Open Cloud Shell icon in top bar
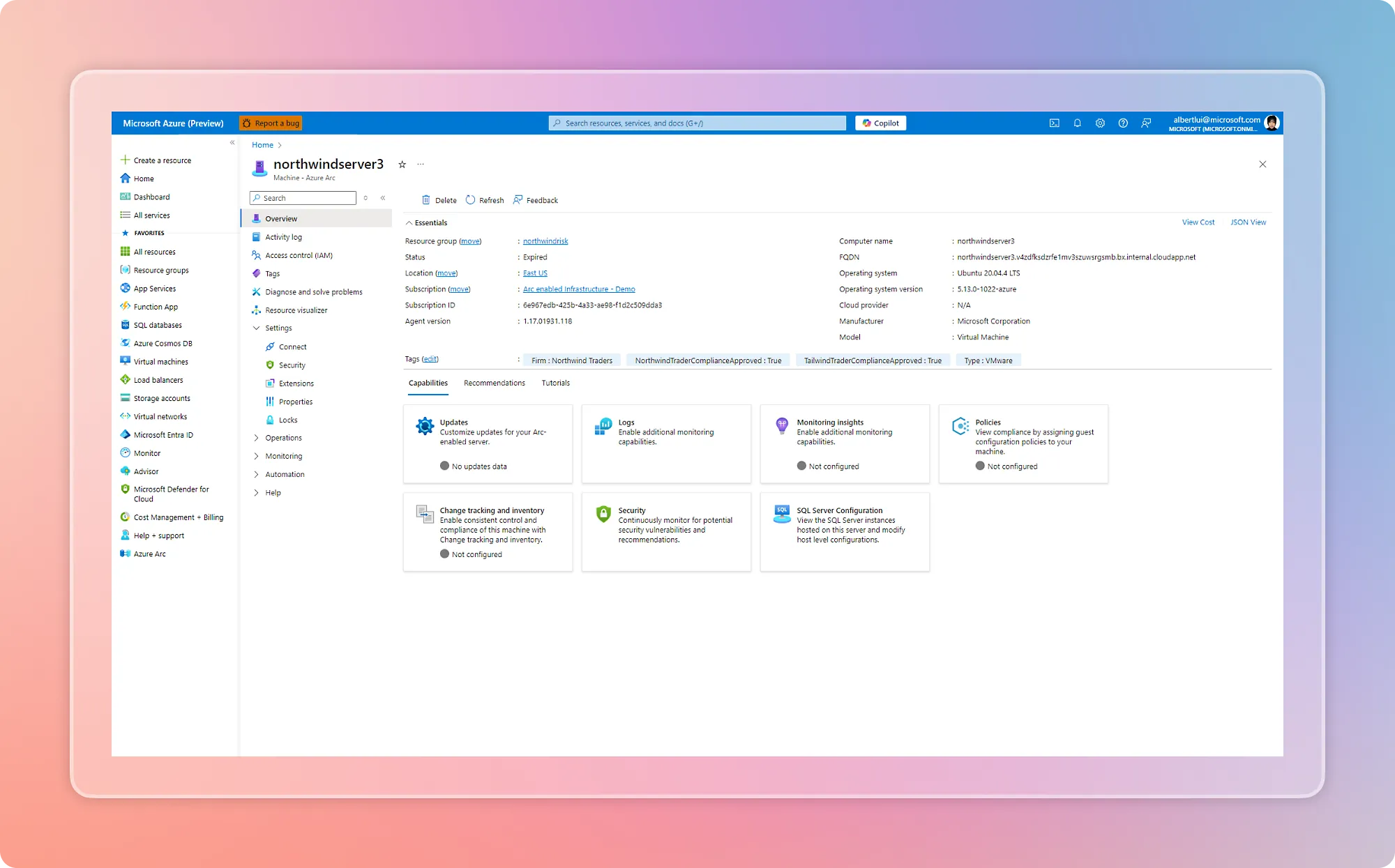Image resolution: width=1395 pixels, height=868 pixels. click(x=1054, y=123)
